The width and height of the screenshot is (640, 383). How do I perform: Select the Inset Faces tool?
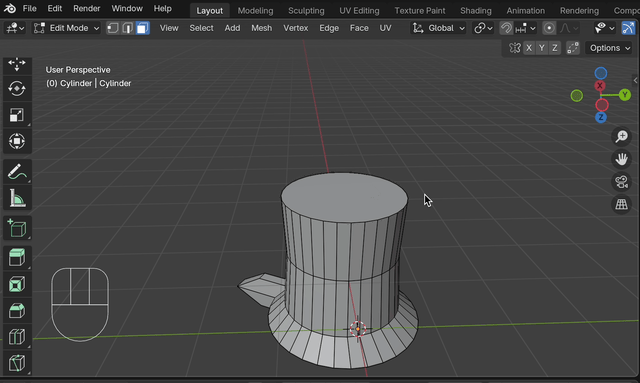pos(17,285)
